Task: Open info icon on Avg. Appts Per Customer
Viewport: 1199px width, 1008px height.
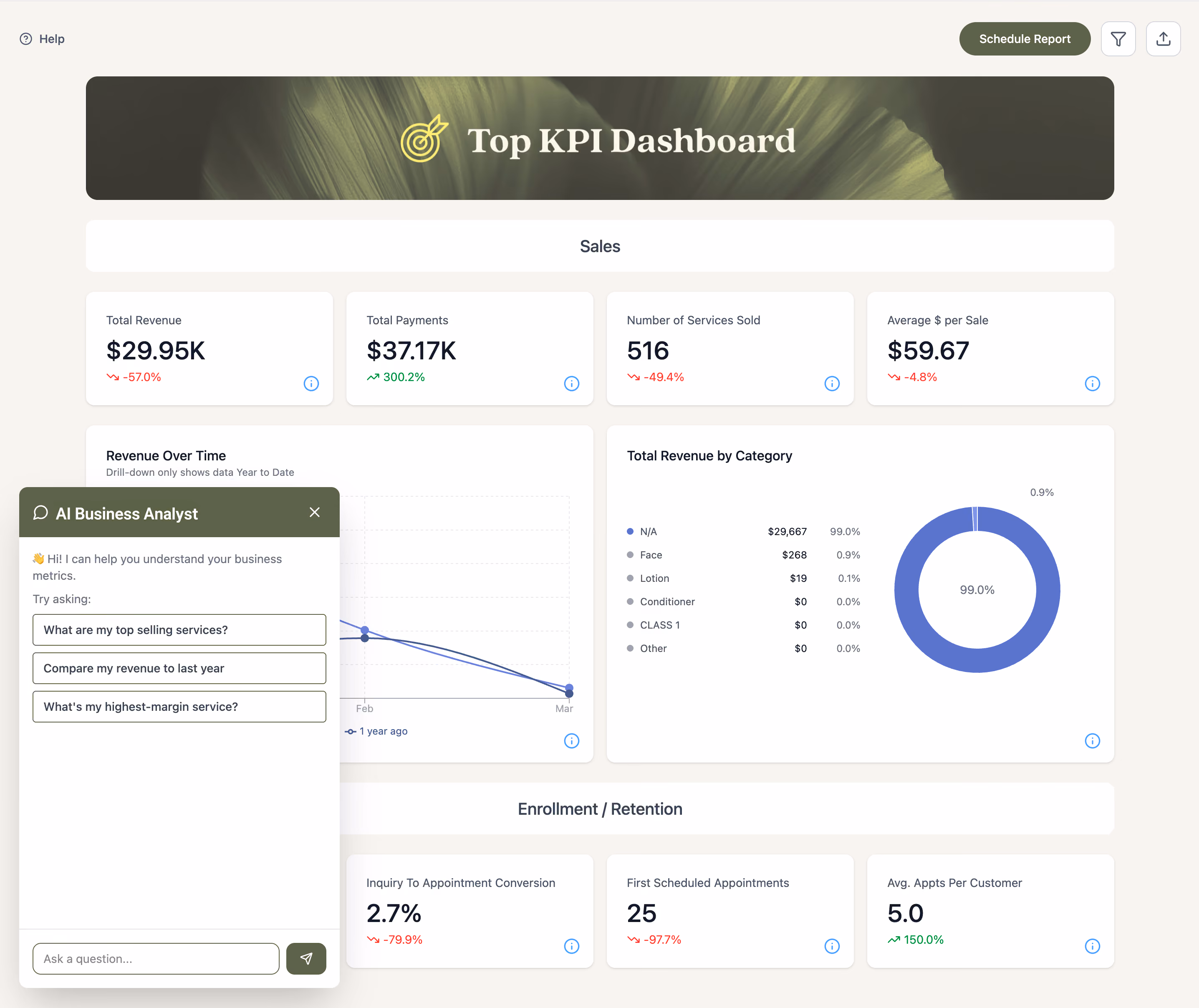Action: [1092, 946]
